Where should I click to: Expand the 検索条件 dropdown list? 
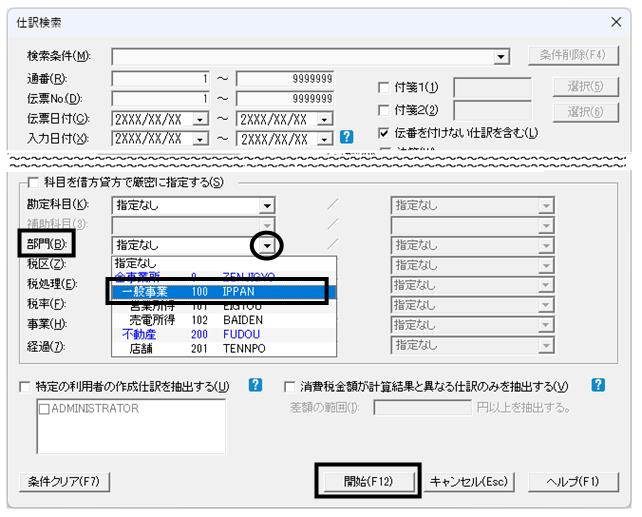(502, 55)
